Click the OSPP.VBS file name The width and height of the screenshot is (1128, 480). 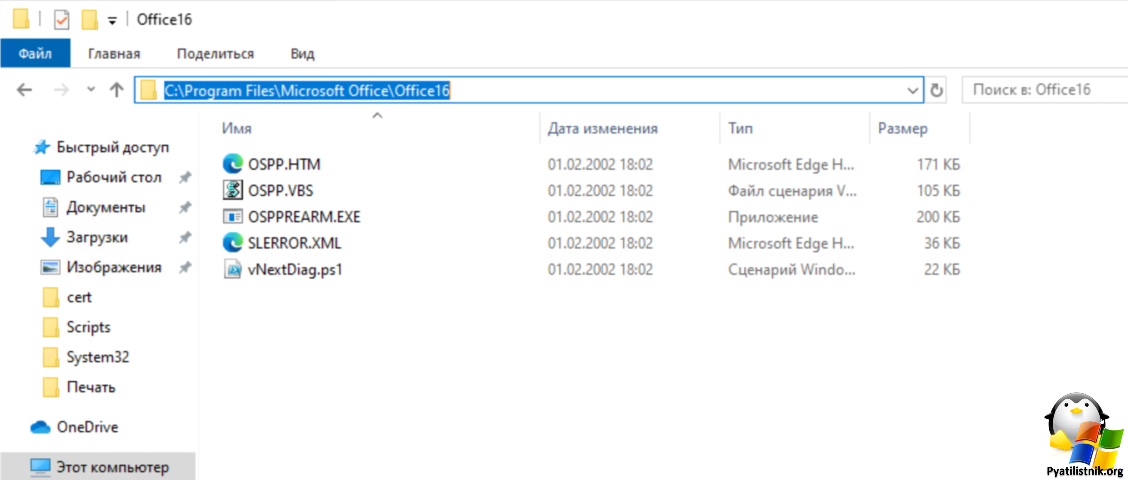(x=280, y=191)
